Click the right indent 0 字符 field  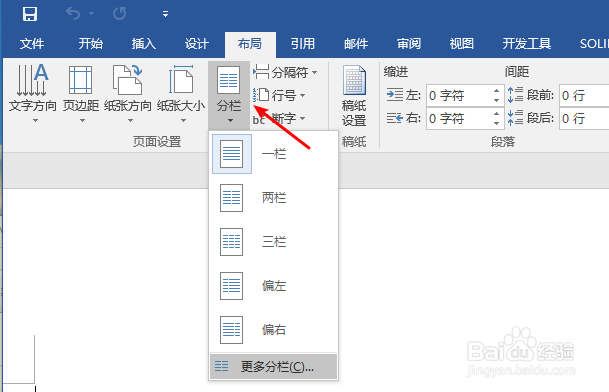click(x=459, y=118)
